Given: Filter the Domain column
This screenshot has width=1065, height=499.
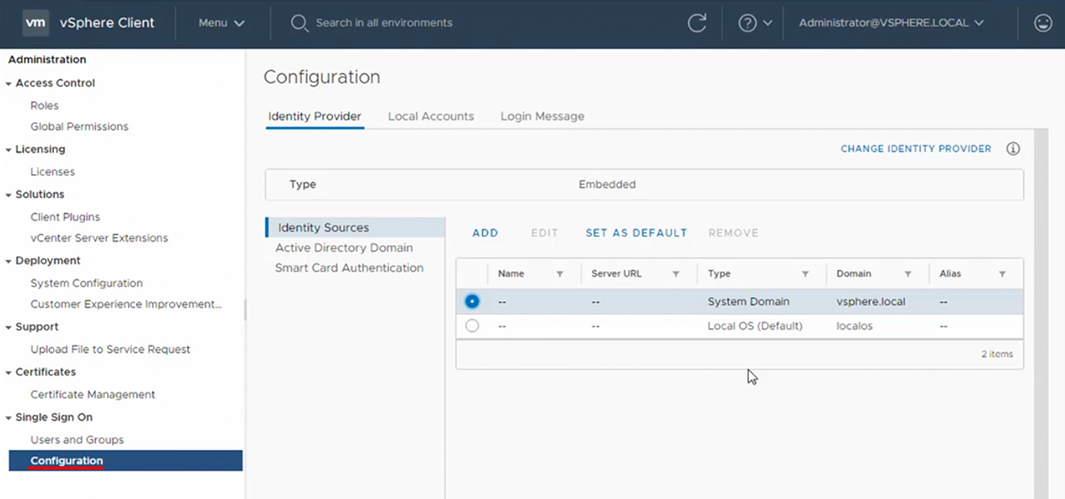Looking at the screenshot, I should [907, 274].
